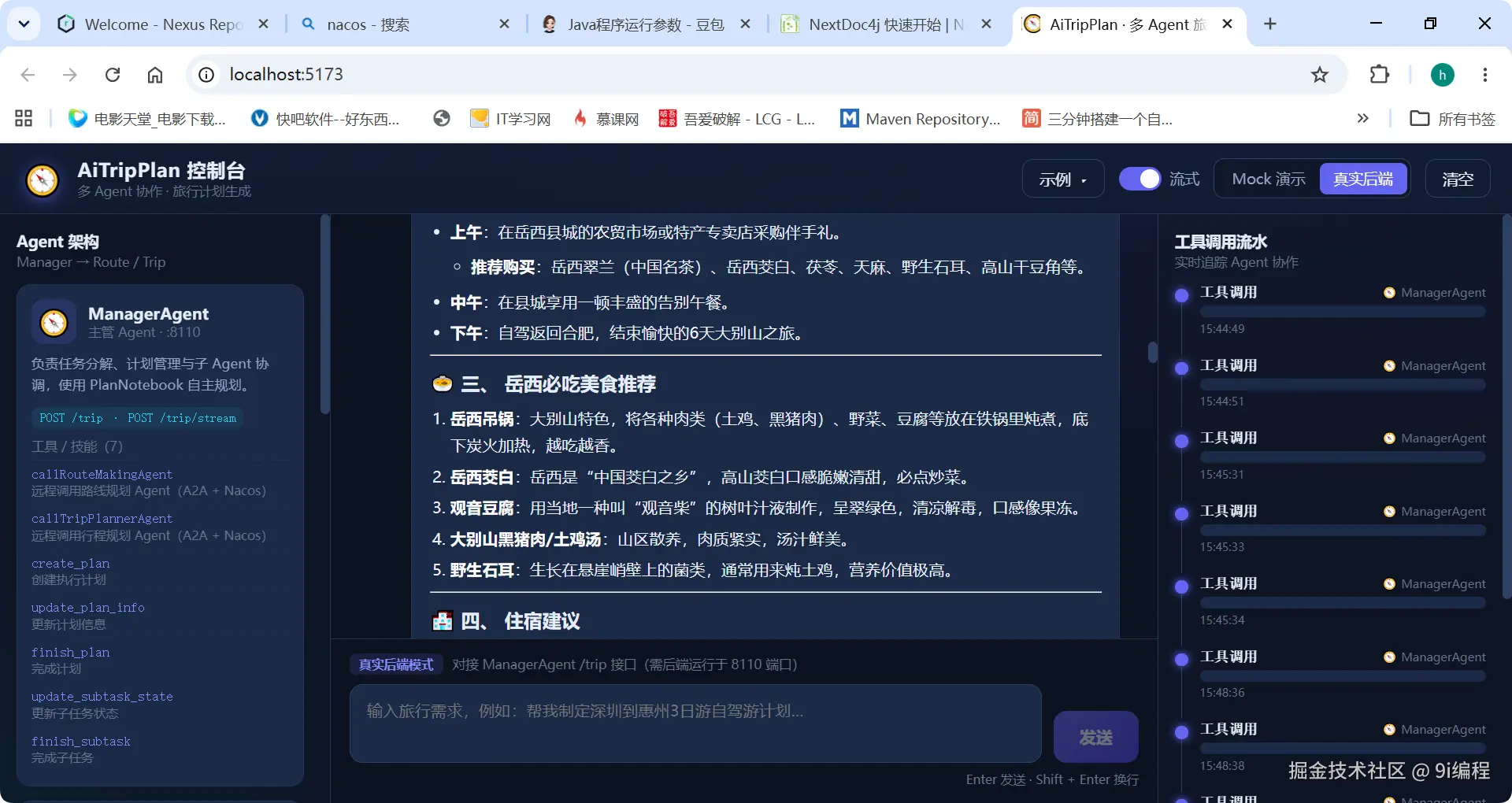Open the 吾爱破解 bookmark
The height and width of the screenshot is (803, 1512).
(x=737, y=119)
